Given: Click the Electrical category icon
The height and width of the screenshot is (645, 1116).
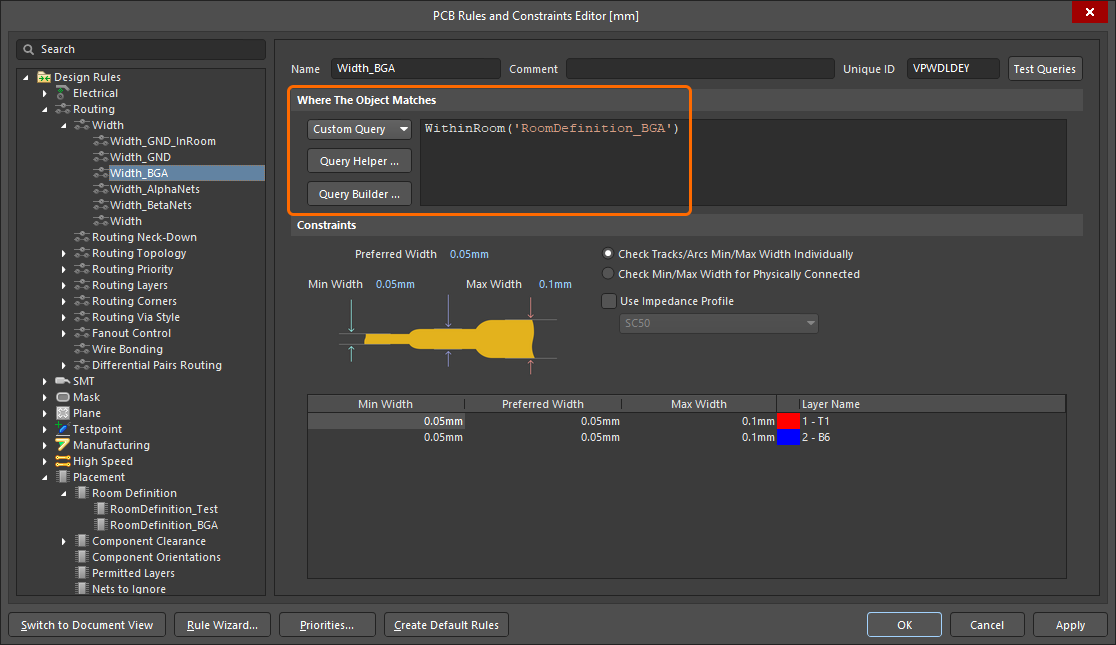Looking at the screenshot, I should pos(63,93).
